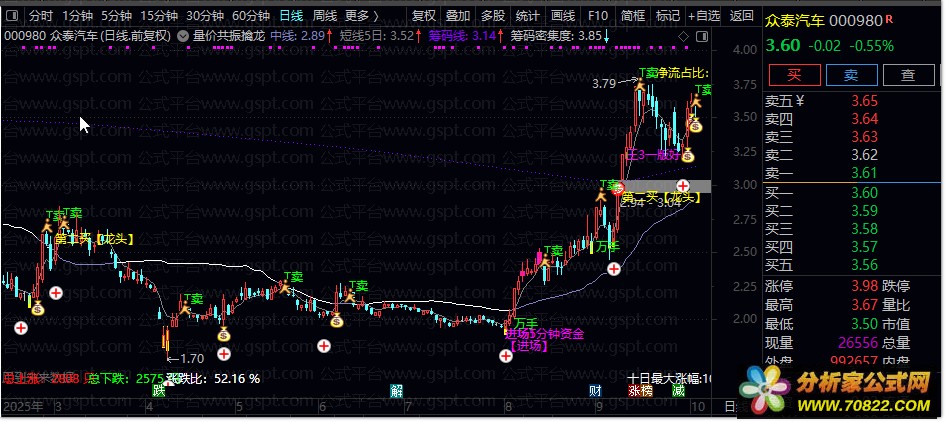Click the 2025年 label on time axis
This screenshot has width=947, height=422.
coord(22,406)
